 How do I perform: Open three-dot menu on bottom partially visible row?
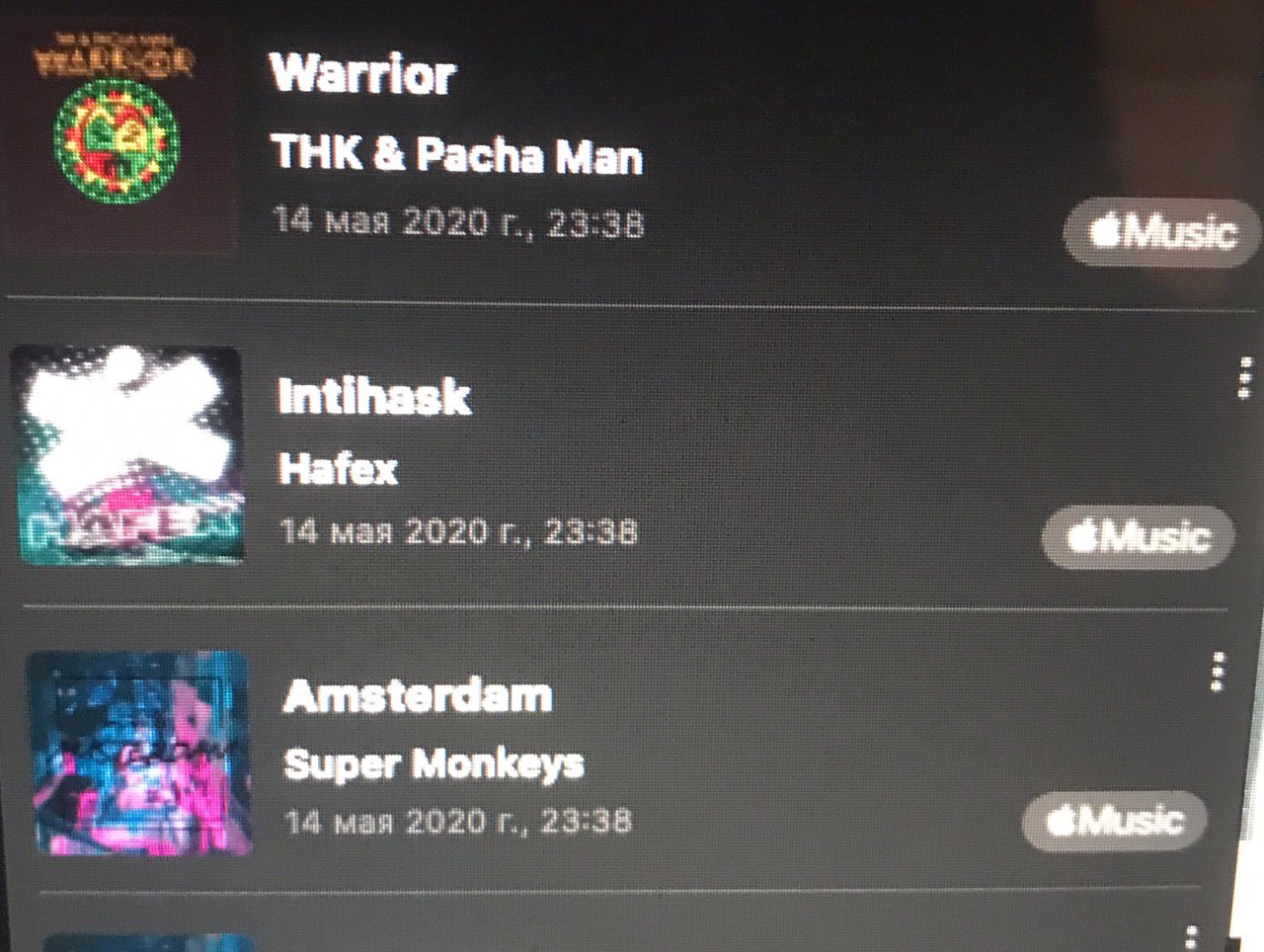pos(1191,937)
